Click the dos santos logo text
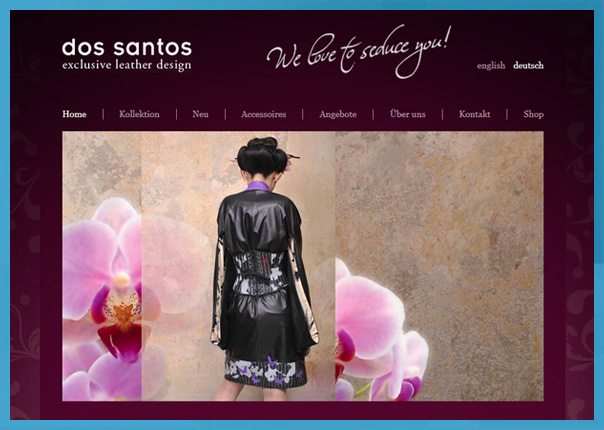The width and height of the screenshot is (604, 430). pos(127,47)
